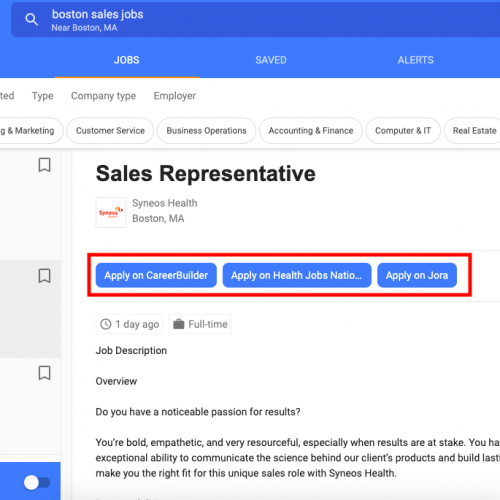The height and width of the screenshot is (500, 500).
Task: Click the briefcase icon beside Full-time
Action: pyautogui.click(x=179, y=324)
